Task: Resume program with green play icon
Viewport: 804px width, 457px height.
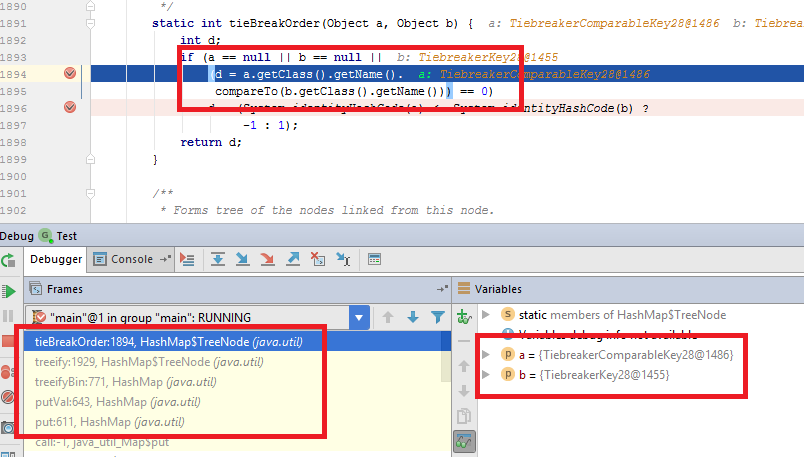Action: (9, 291)
